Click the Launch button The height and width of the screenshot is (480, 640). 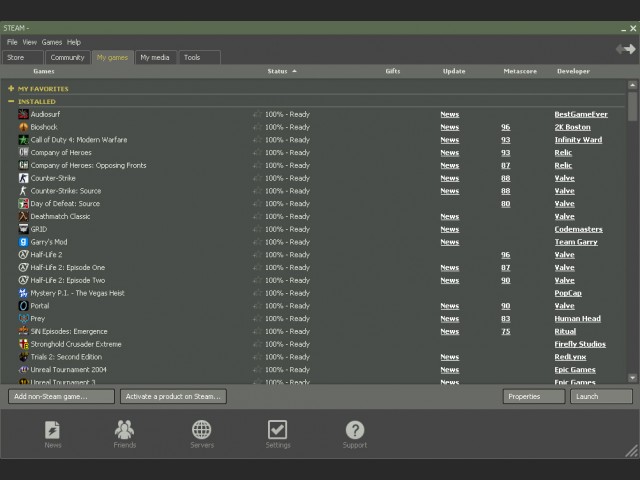tap(601, 396)
